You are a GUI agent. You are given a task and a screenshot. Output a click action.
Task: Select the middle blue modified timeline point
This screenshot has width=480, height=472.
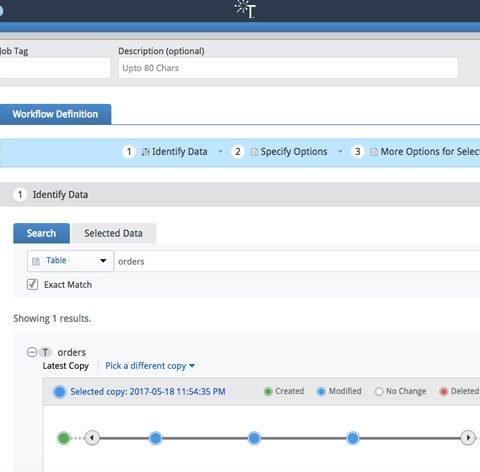tap(254, 438)
